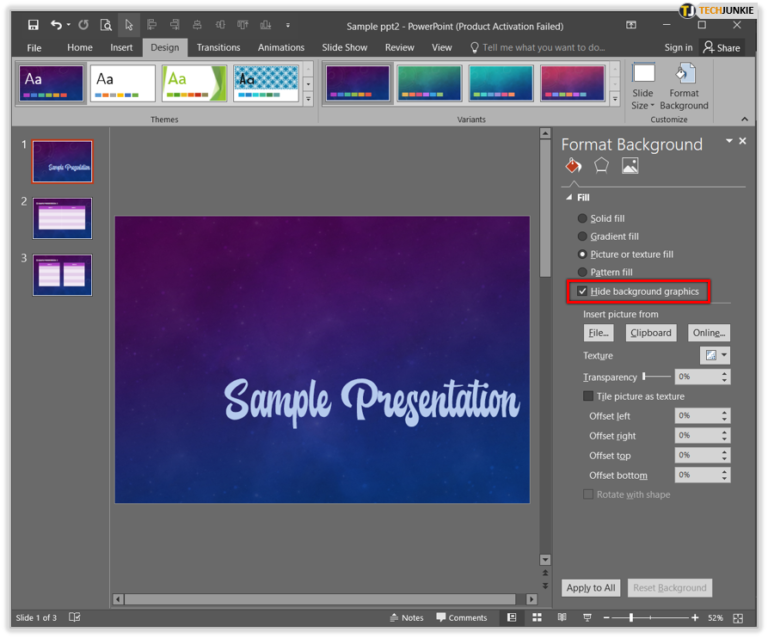Switch to the Home tab
The width and height of the screenshot is (768, 638).
pyautogui.click(x=80, y=47)
